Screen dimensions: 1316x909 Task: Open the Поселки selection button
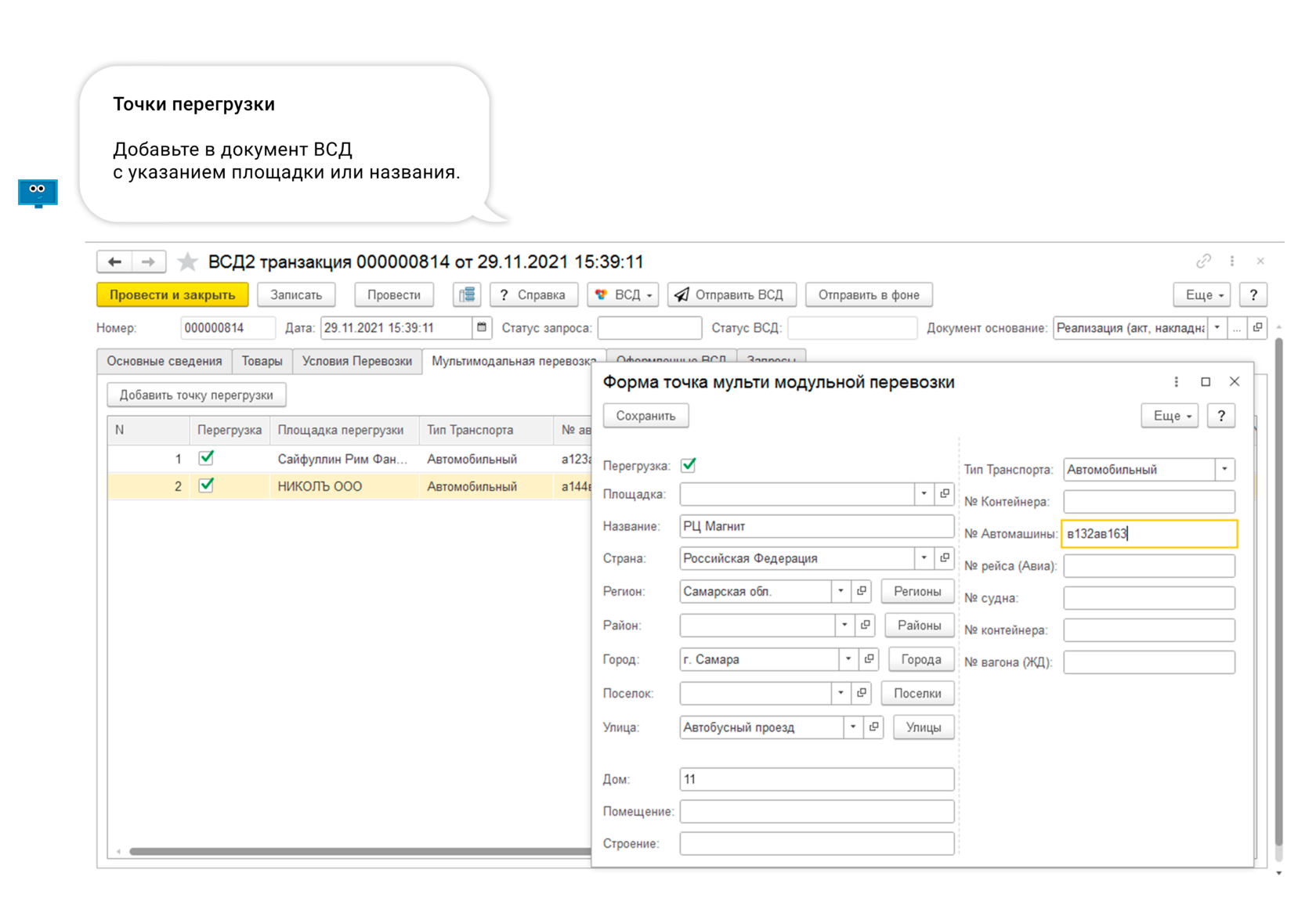(x=917, y=693)
